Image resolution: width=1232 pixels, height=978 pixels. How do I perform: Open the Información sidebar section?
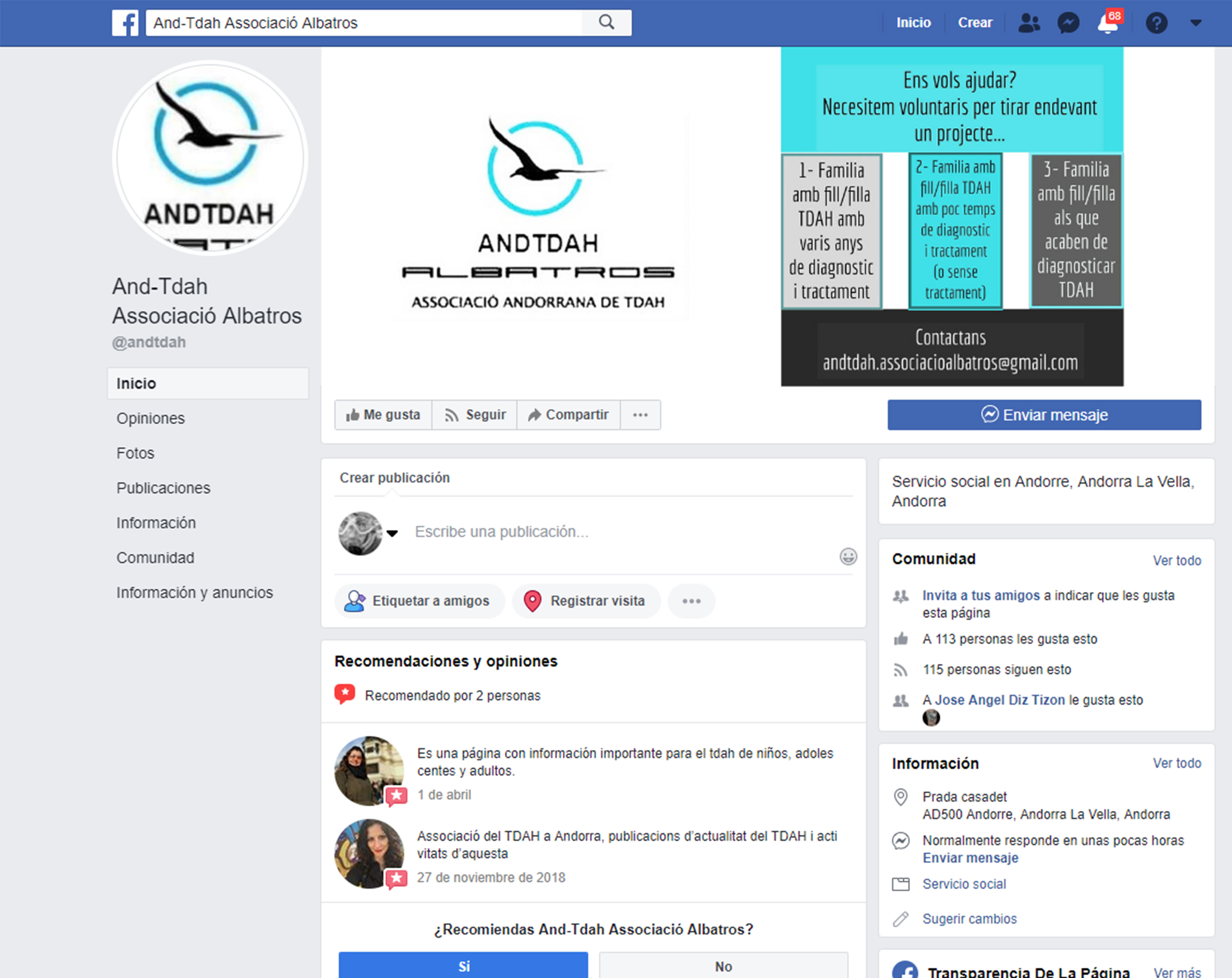click(156, 523)
